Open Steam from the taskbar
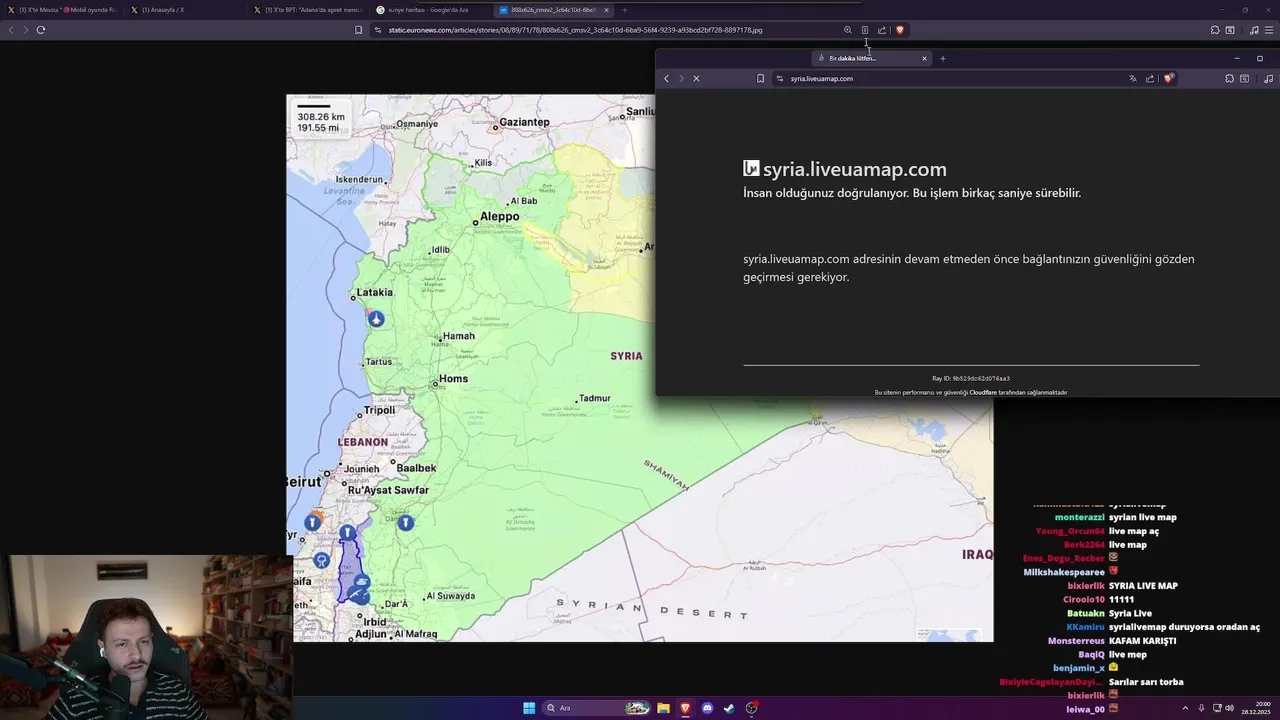This screenshot has width=1280, height=720. (x=729, y=708)
